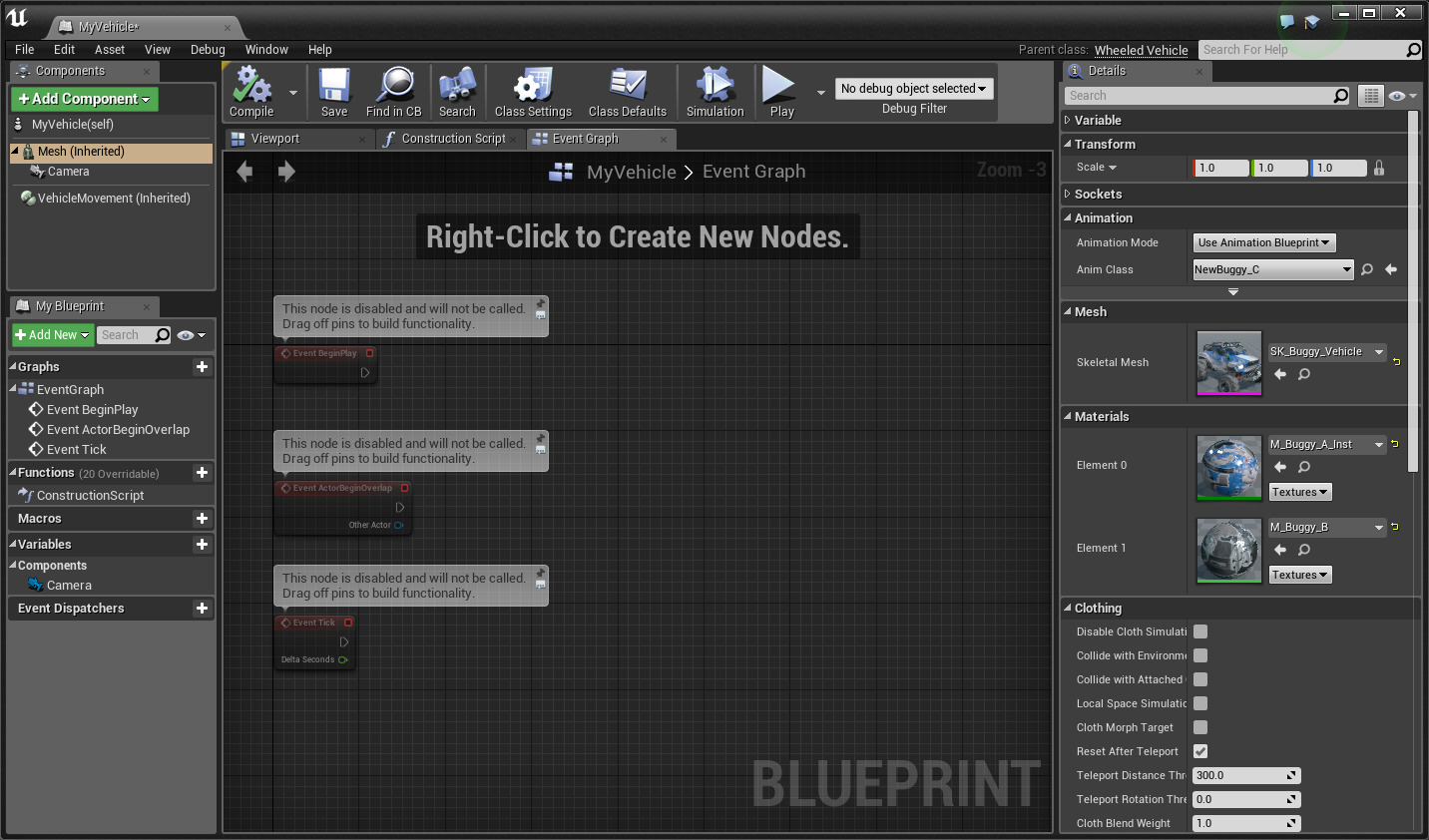The image size is (1429, 840).
Task: Open Class Settings from the toolbar
Action: pyautogui.click(x=533, y=86)
